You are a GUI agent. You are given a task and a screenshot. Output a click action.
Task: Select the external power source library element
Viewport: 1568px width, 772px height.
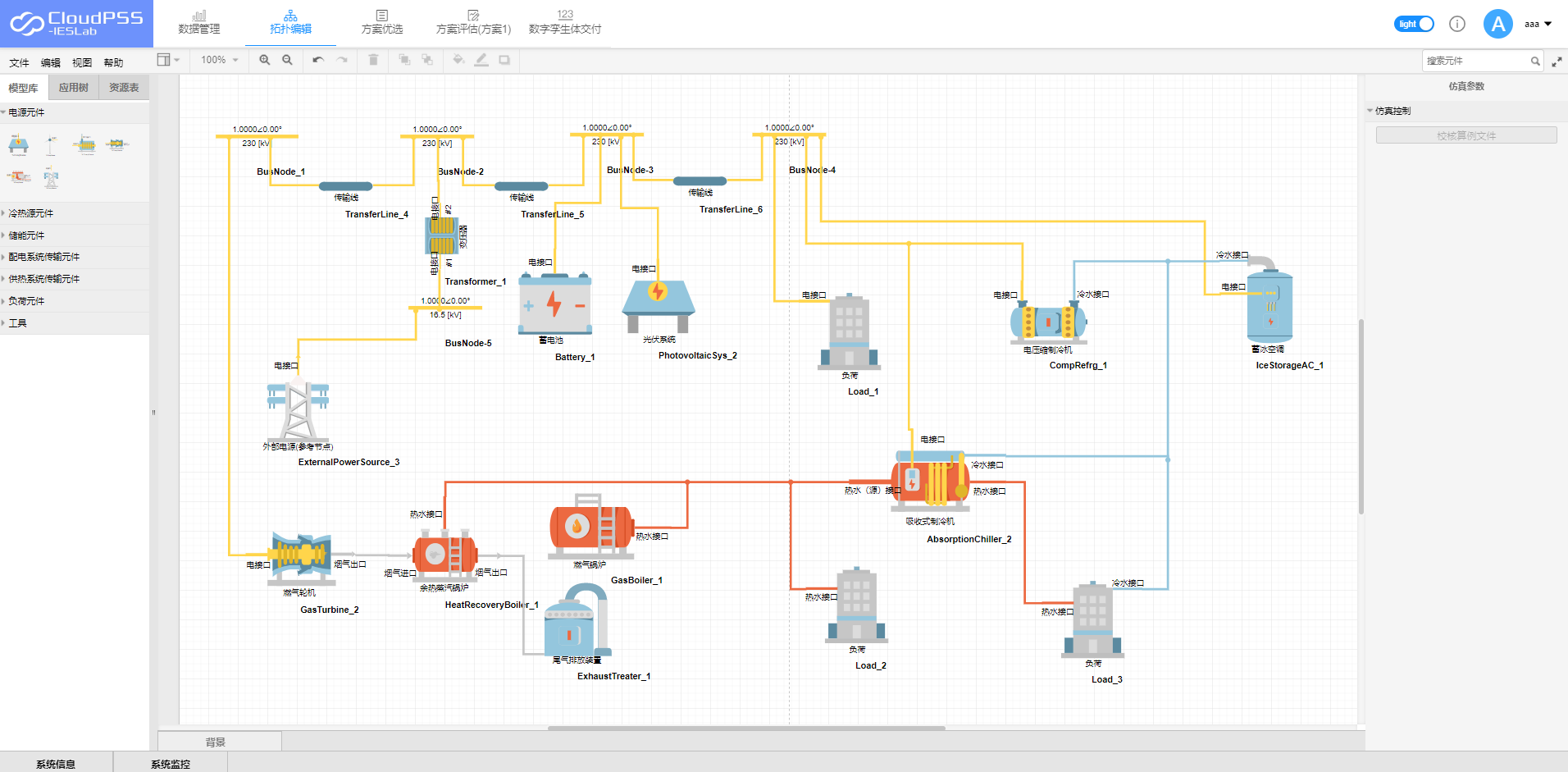tap(52, 177)
